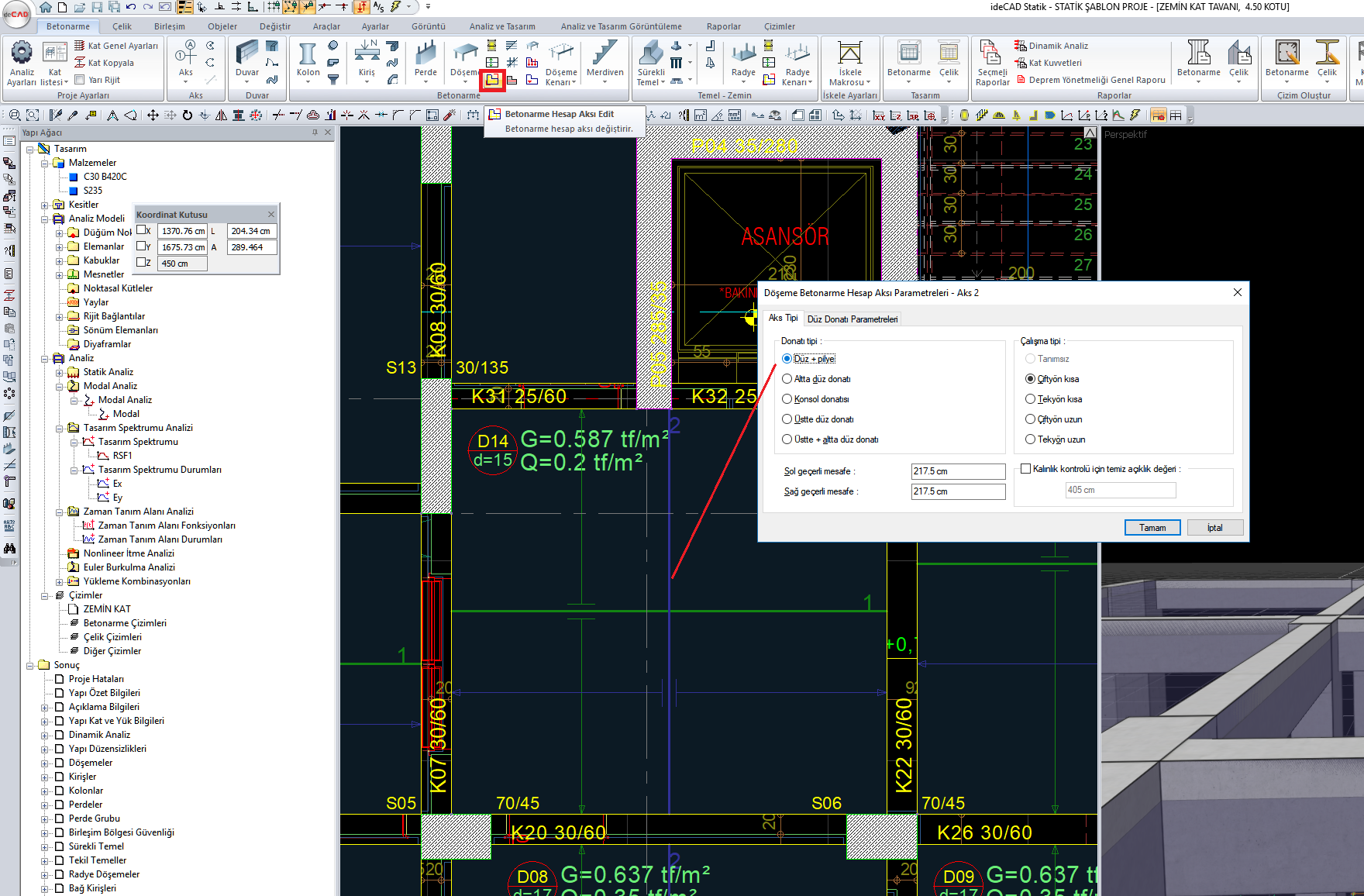Screen dimensions: 1364x896
Task: Toggle the Z lock checkbox in Koordinat Kutusu
Action: tap(141, 262)
